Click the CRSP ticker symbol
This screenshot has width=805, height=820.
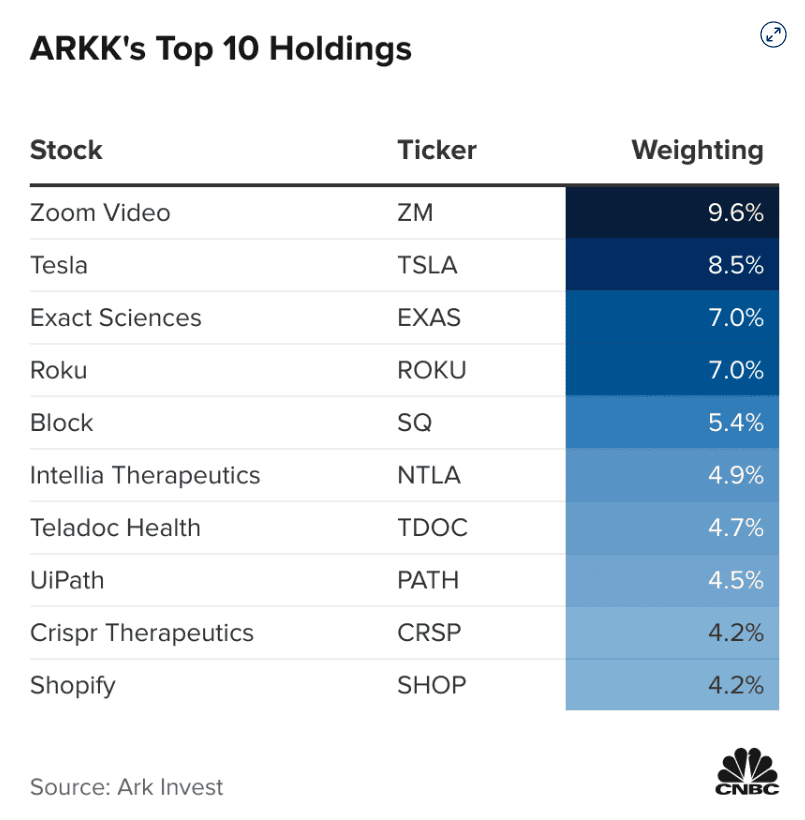point(431,633)
